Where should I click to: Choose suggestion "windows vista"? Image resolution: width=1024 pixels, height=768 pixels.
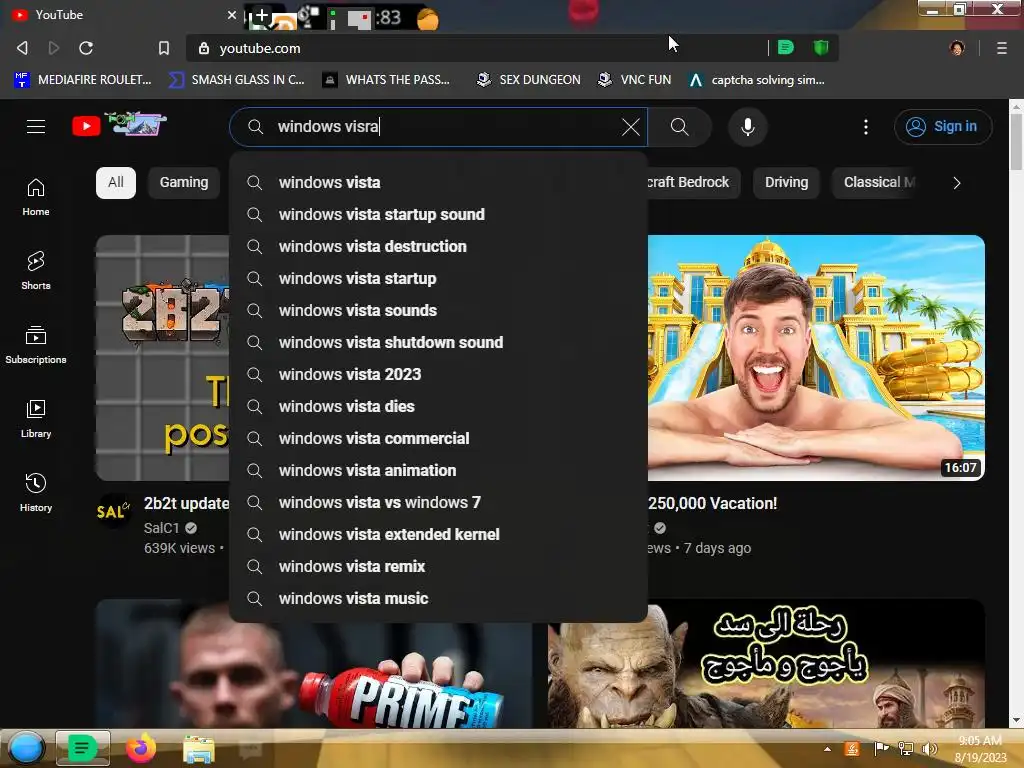click(x=438, y=182)
